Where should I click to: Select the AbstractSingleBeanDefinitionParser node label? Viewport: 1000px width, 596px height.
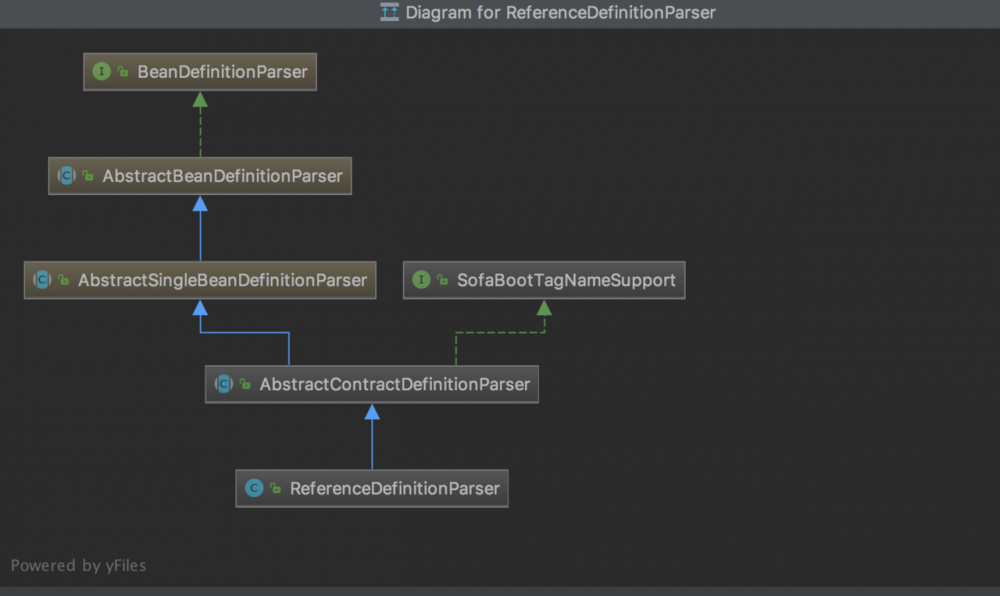(x=222, y=280)
